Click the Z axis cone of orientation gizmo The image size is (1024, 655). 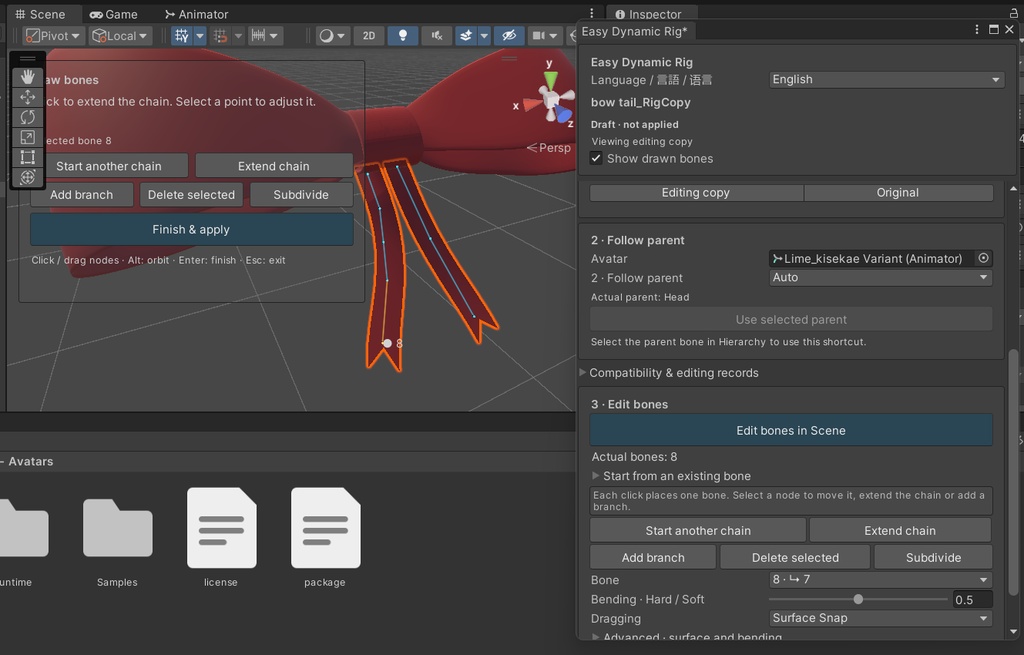click(x=563, y=115)
